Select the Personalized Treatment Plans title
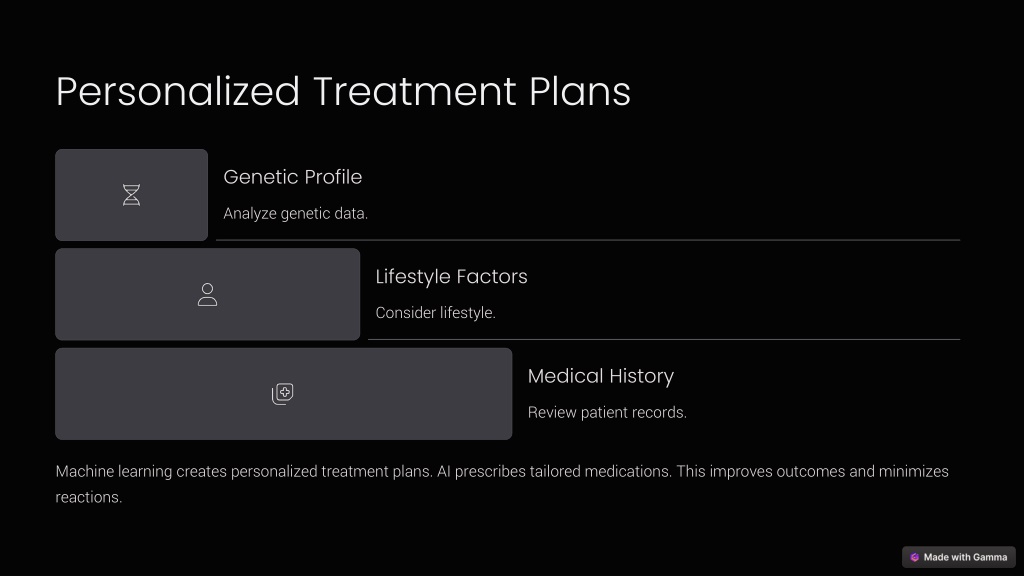The height and width of the screenshot is (576, 1024). click(343, 91)
